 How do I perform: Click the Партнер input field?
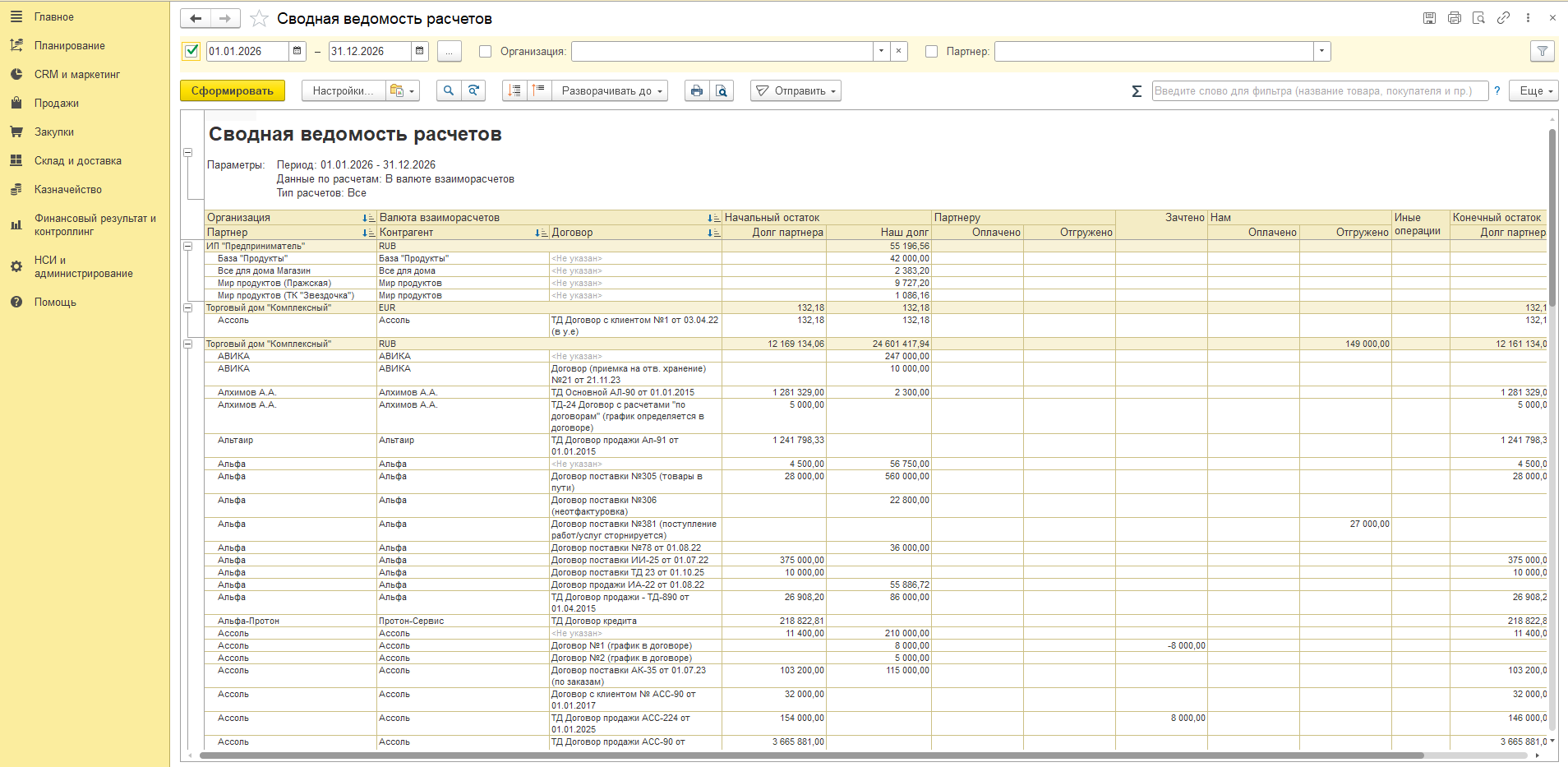[x=1154, y=51]
